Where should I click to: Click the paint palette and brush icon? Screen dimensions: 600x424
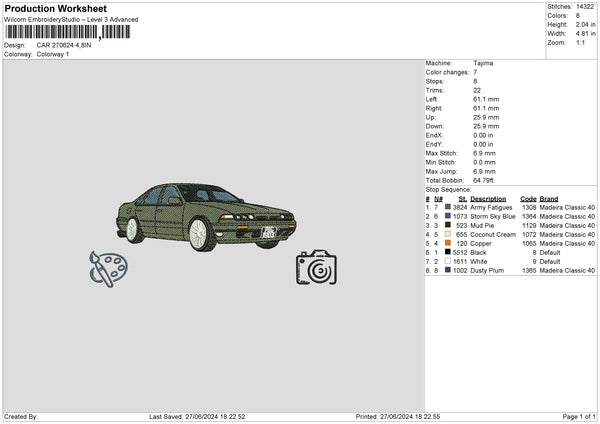pos(109,269)
